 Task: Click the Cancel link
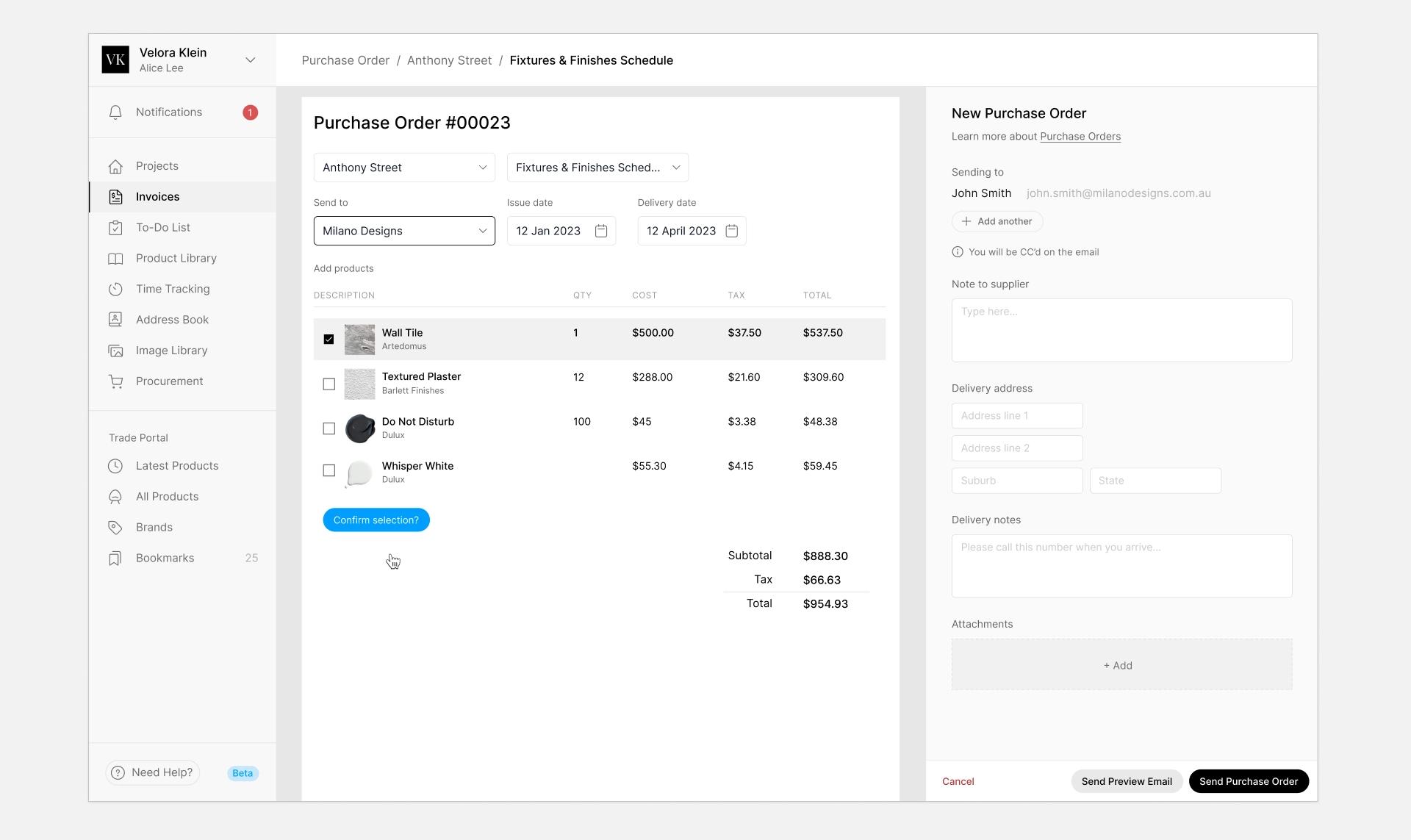[x=958, y=781]
